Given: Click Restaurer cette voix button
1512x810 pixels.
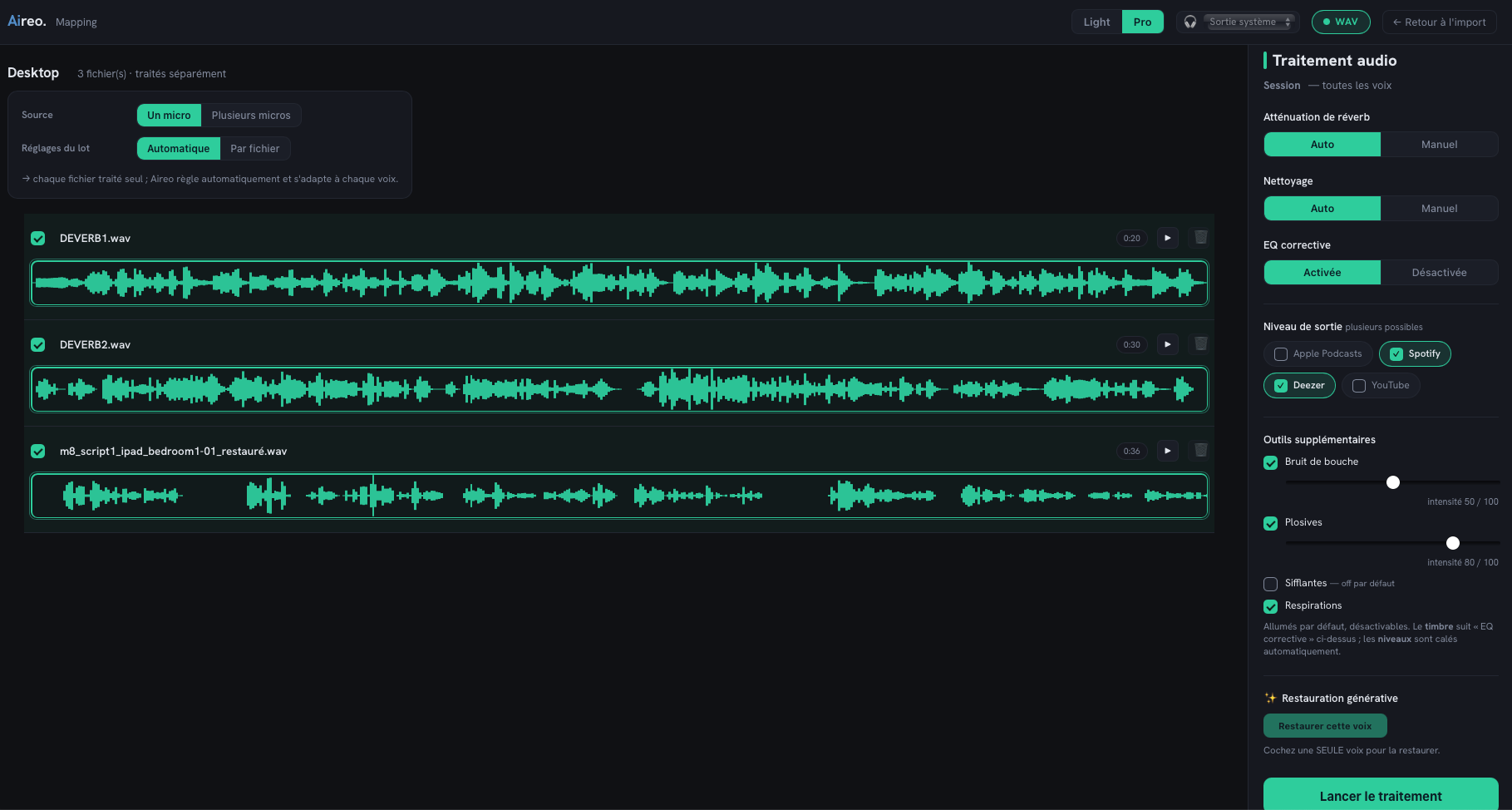Looking at the screenshot, I should coord(1325,726).
